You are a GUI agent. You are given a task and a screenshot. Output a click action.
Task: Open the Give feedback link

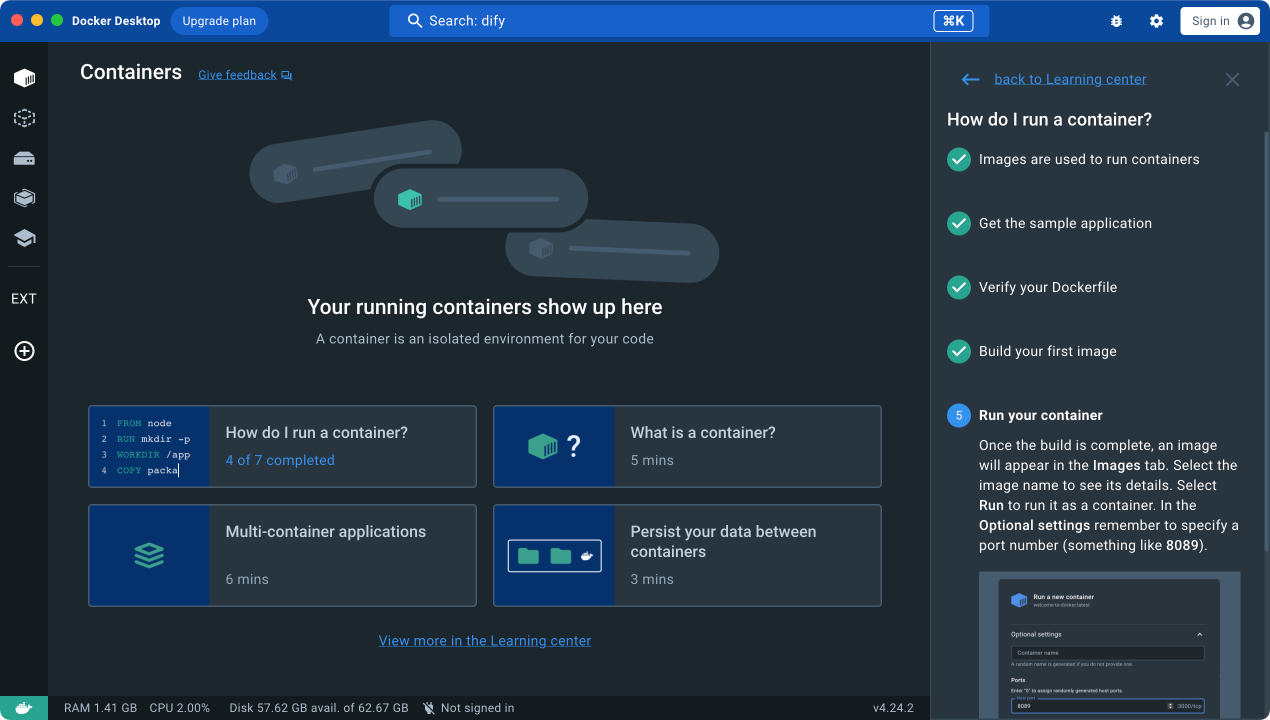click(237, 75)
